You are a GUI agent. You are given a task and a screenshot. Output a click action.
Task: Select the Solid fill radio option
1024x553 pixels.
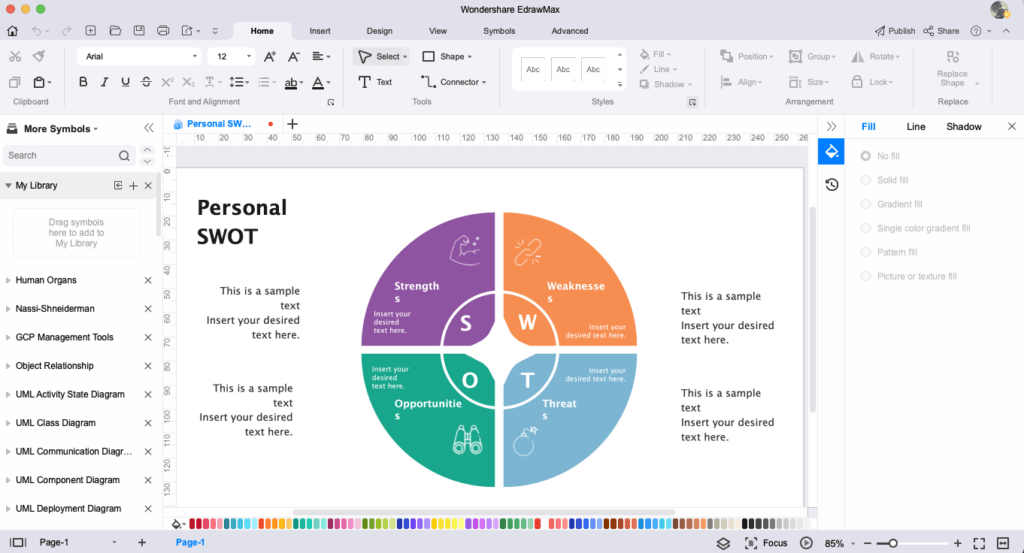866,180
